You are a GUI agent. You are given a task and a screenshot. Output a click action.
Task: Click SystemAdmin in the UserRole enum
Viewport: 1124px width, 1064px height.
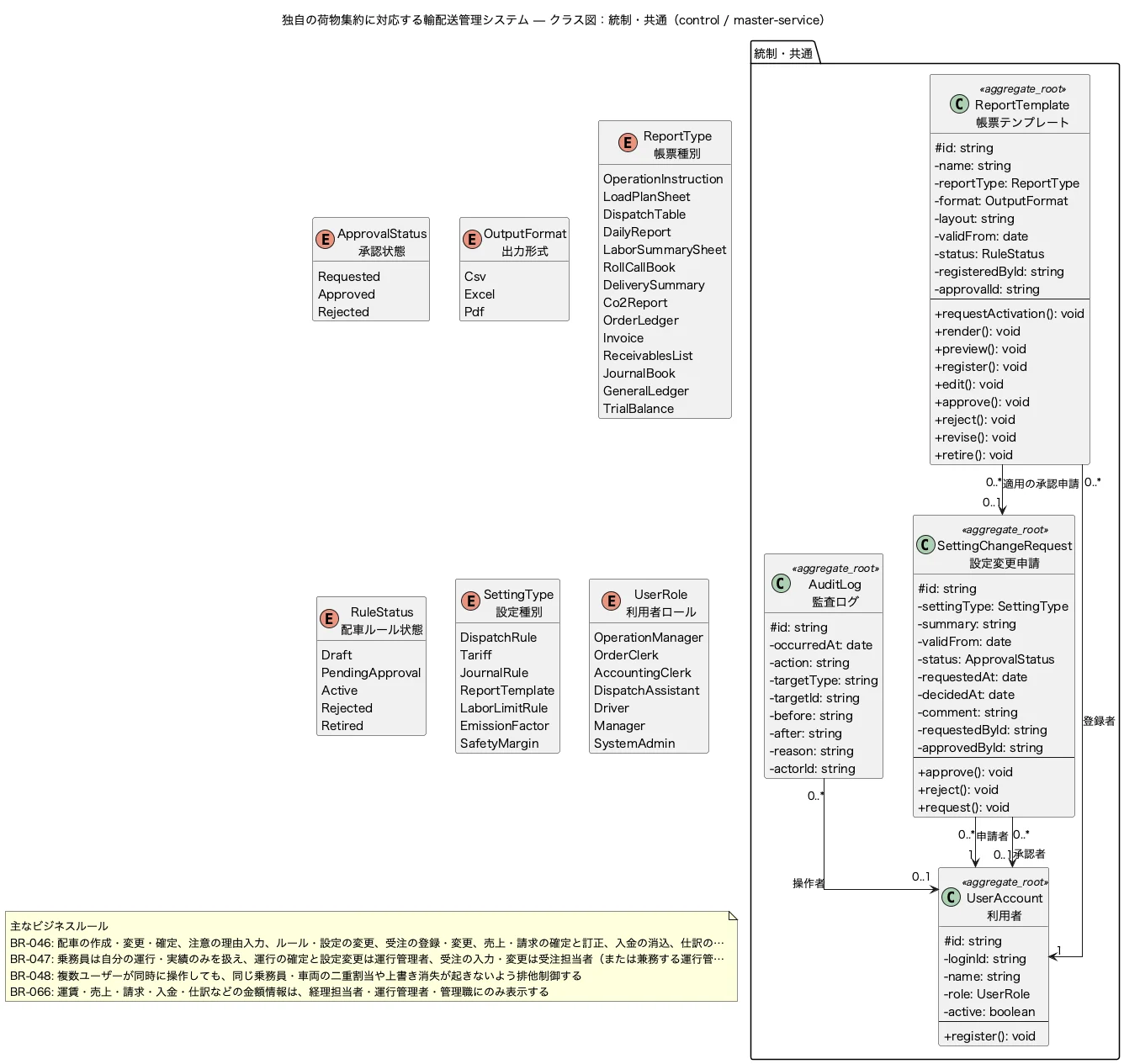634,744
